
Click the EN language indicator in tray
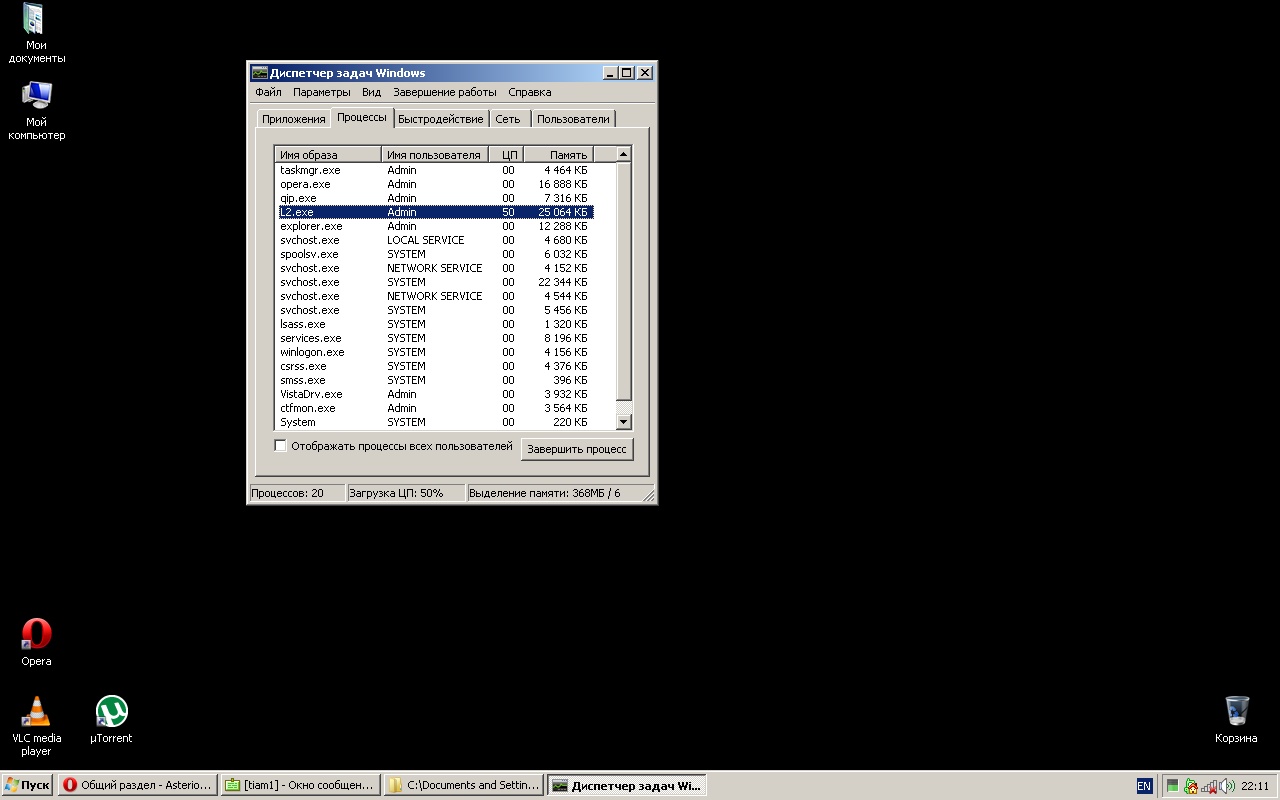coord(1144,786)
